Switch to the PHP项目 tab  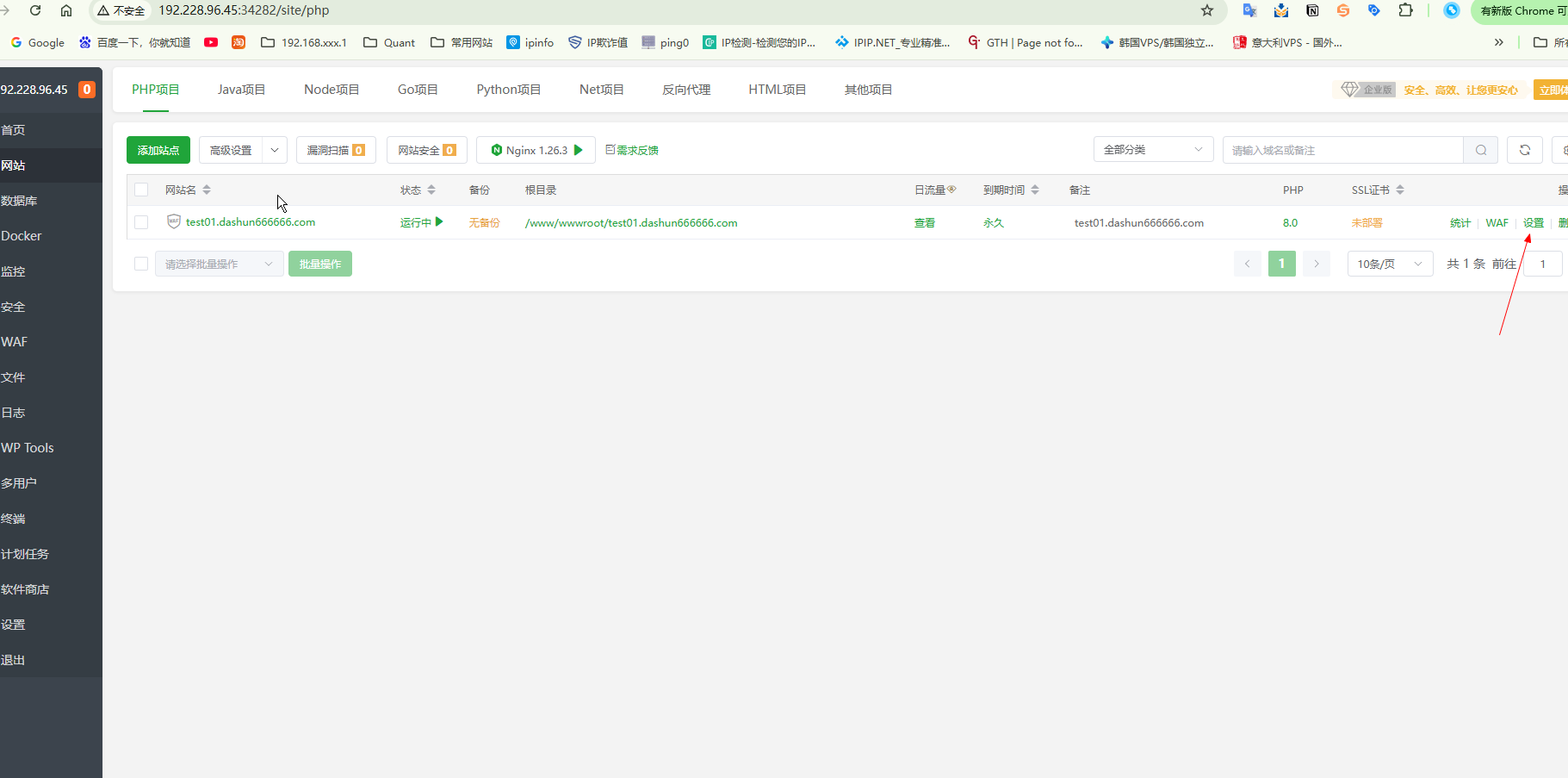(x=155, y=90)
